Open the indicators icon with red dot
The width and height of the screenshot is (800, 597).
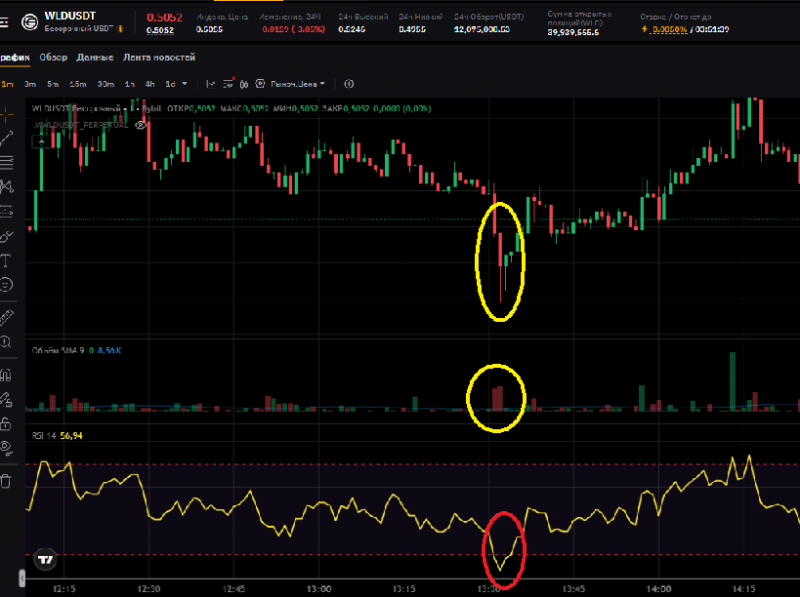228,84
